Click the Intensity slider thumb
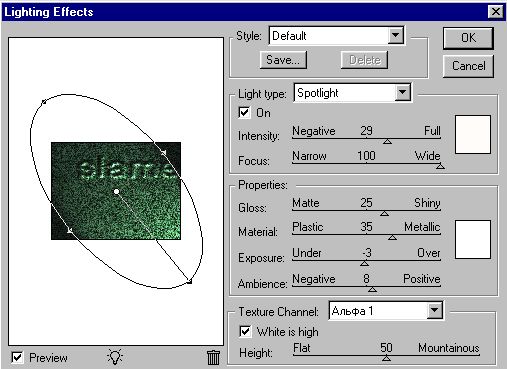Image resolution: width=507 pixels, height=369 pixels. tap(387, 142)
